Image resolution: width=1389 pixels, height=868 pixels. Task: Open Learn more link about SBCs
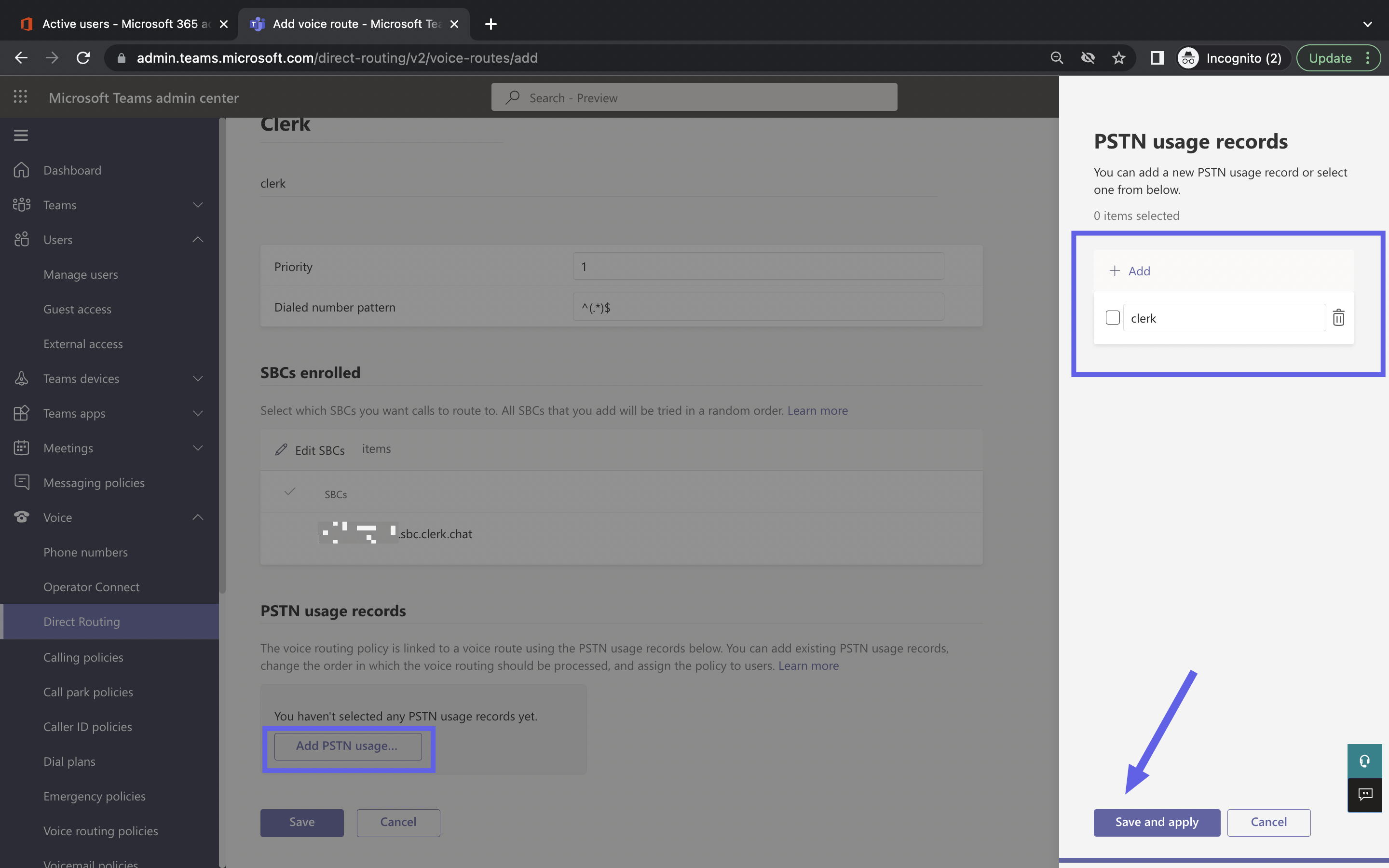pyautogui.click(x=817, y=410)
